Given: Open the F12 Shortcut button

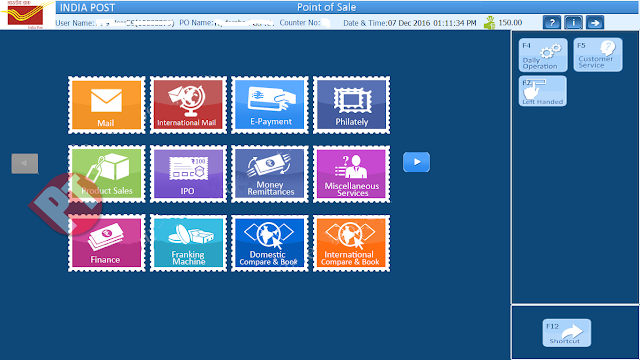Looking at the screenshot, I should pos(567,333).
